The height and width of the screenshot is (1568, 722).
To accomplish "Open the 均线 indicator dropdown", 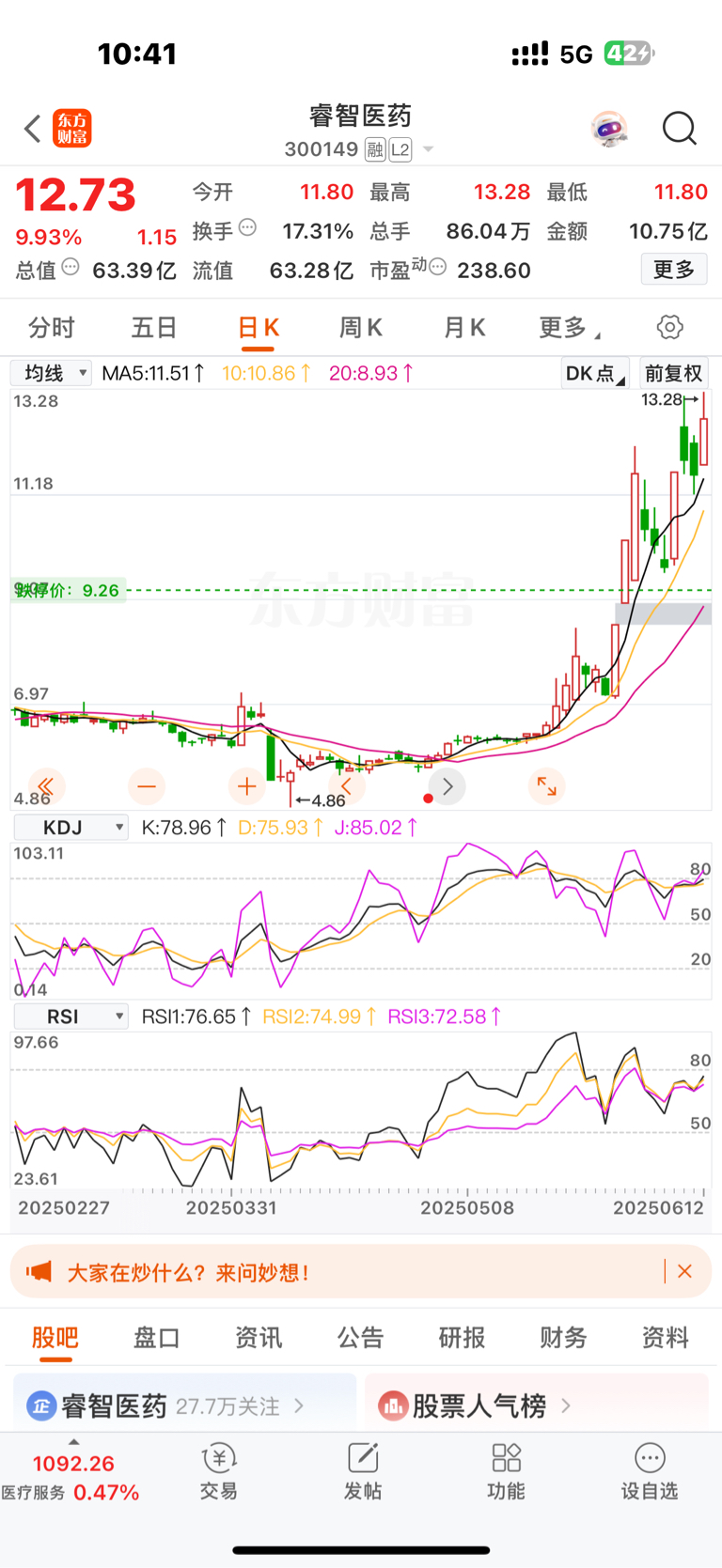I will [x=51, y=373].
